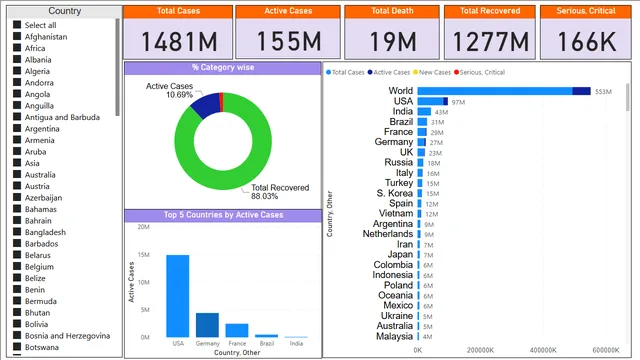Click the Total Recovered 1277M card

[x=490, y=32]
